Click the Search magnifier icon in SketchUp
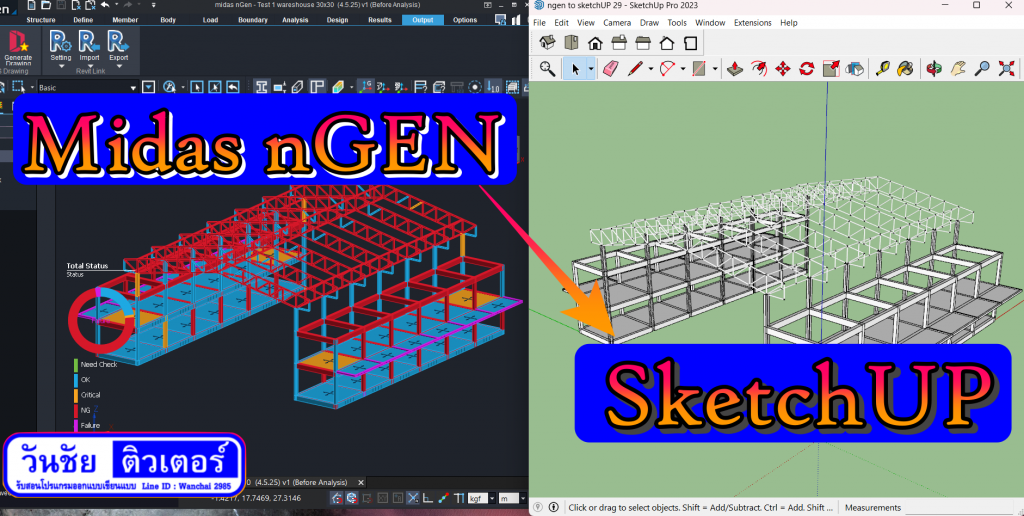1024x516 pixels. coord(547,68)
